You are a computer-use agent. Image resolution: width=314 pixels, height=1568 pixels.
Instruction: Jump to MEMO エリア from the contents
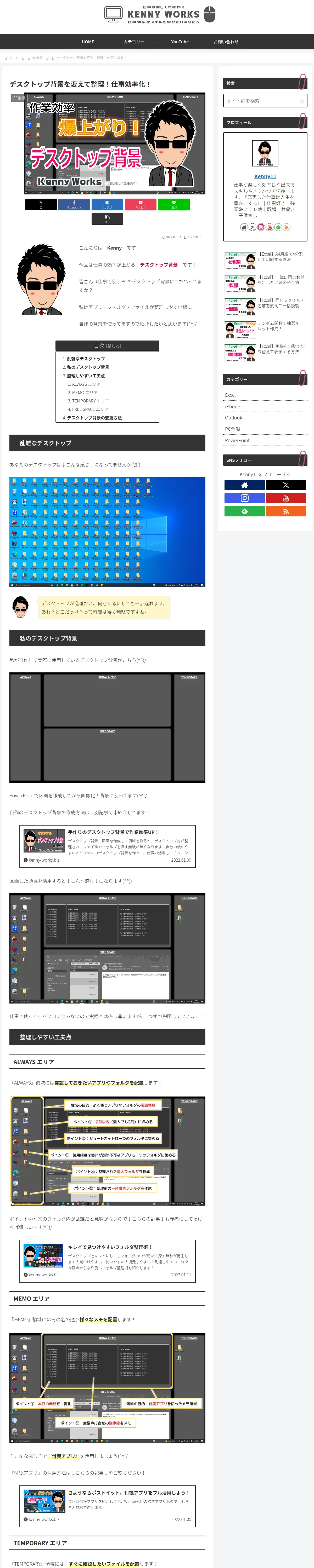(x=85, y=393)
